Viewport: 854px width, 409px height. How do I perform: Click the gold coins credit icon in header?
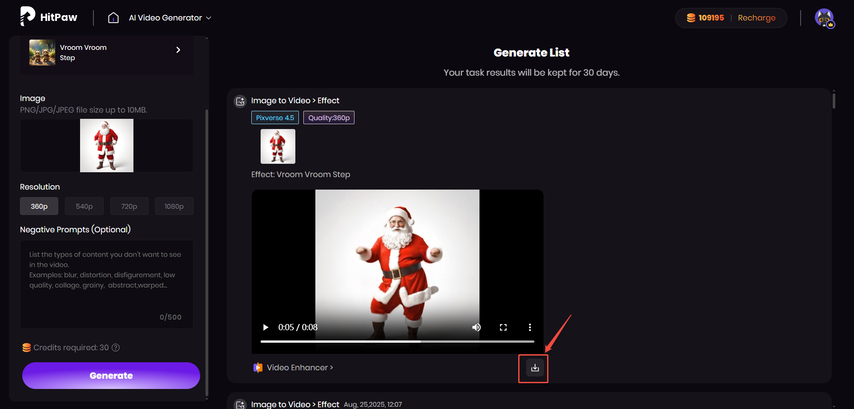point(691,18)
